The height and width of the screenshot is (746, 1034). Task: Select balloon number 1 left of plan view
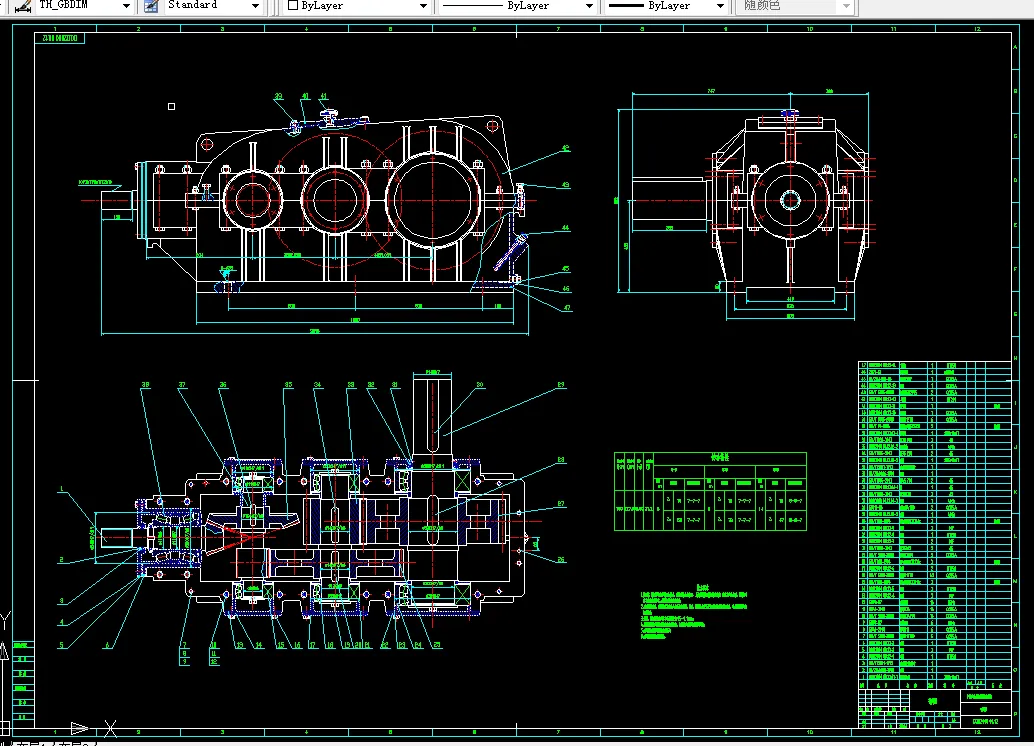pyautogui.click(x=62, y=489)
